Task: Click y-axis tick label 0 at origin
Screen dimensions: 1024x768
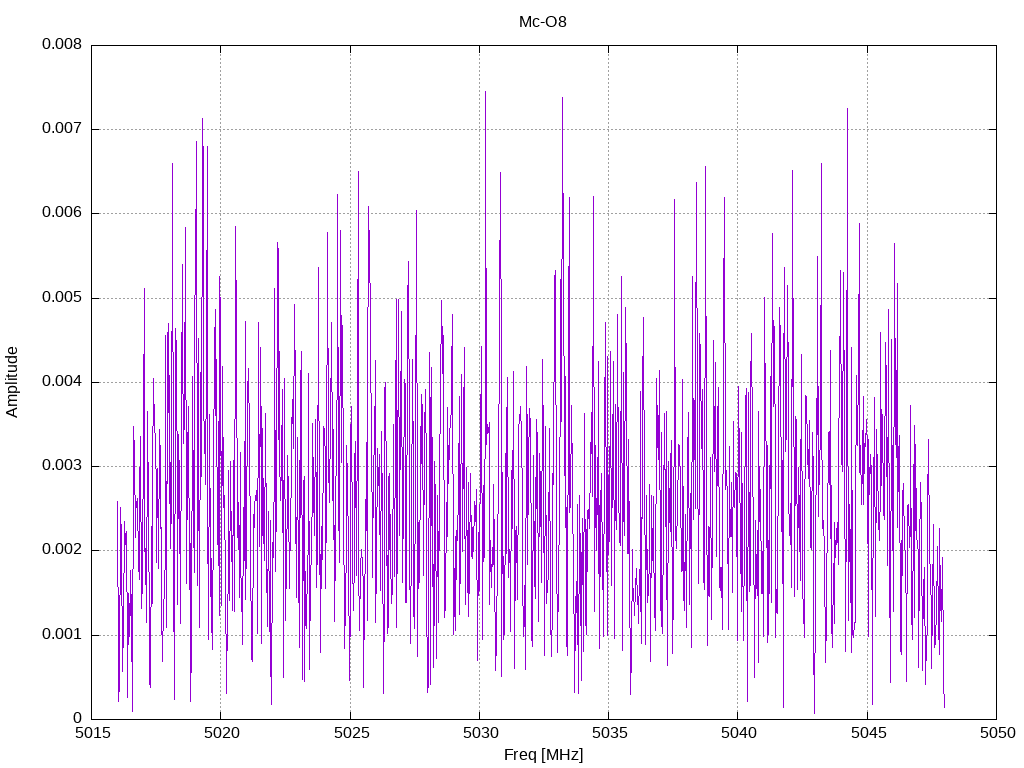Action: pyautogui.click(x=77, y=718)
